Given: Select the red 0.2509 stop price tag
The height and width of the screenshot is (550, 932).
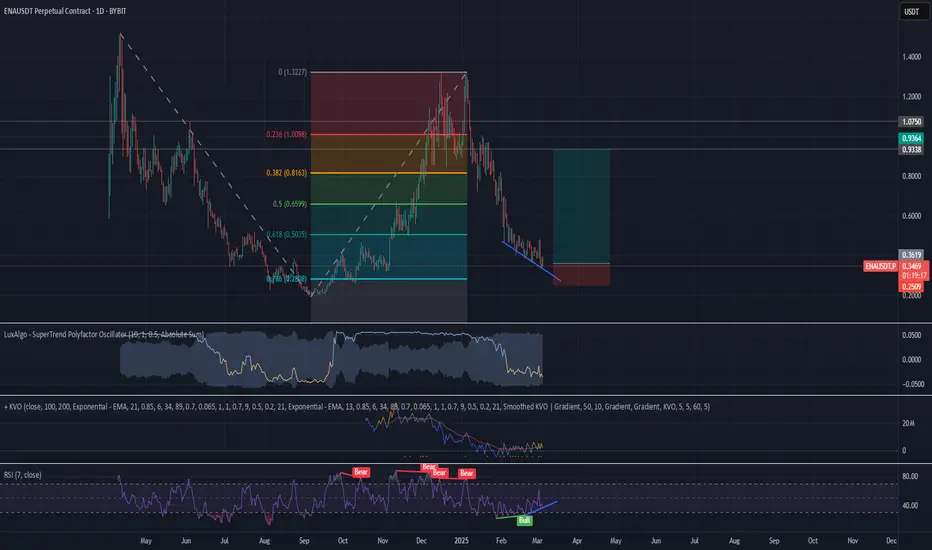Looking at the screenshot, I should [x=912, y=287].
